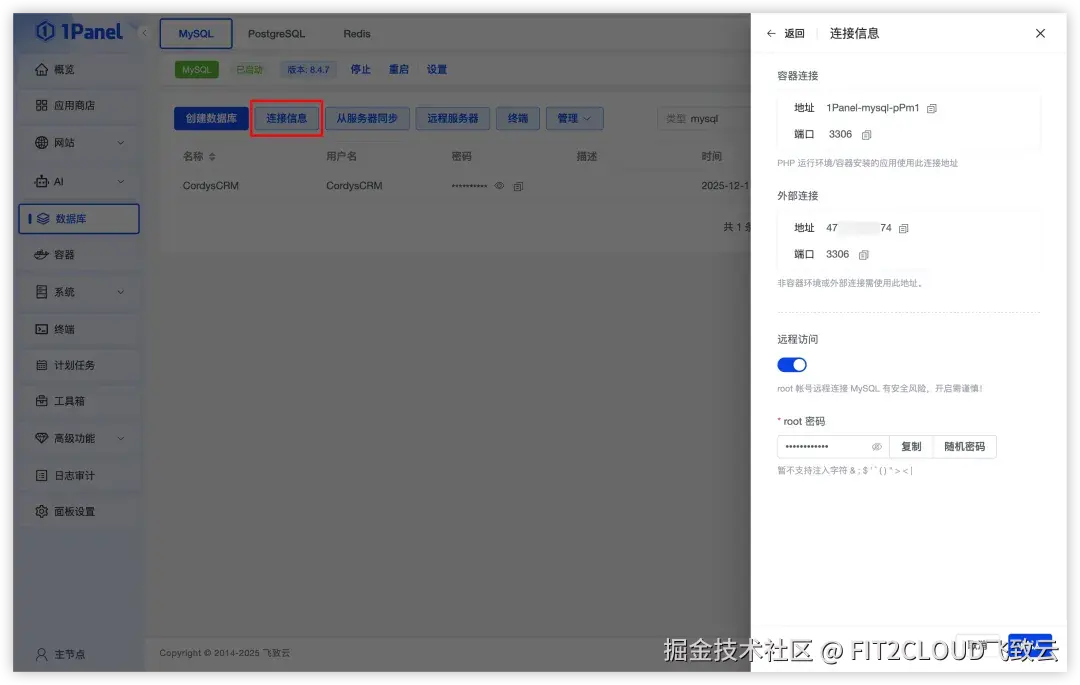
Task: Copy the external connection port 3306
Action: click(x=863, y=255)
